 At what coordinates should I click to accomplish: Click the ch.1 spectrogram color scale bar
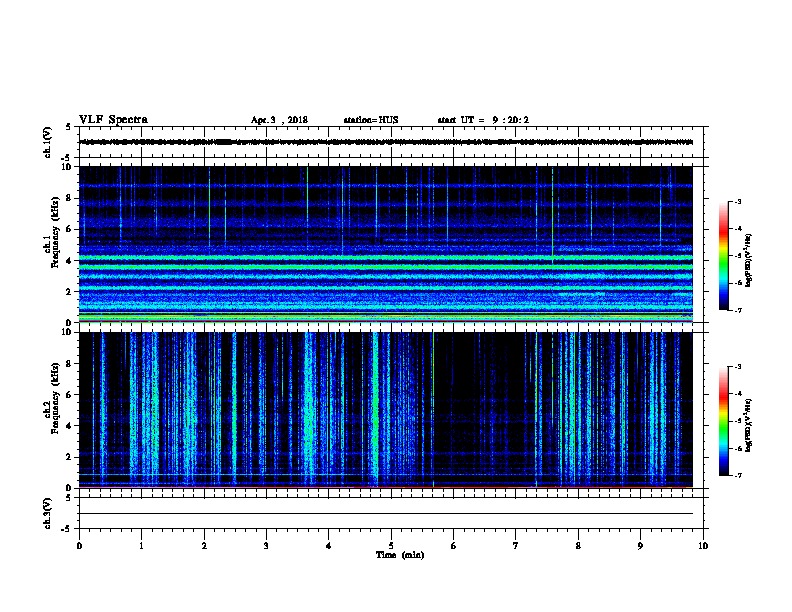click(724, 256)
